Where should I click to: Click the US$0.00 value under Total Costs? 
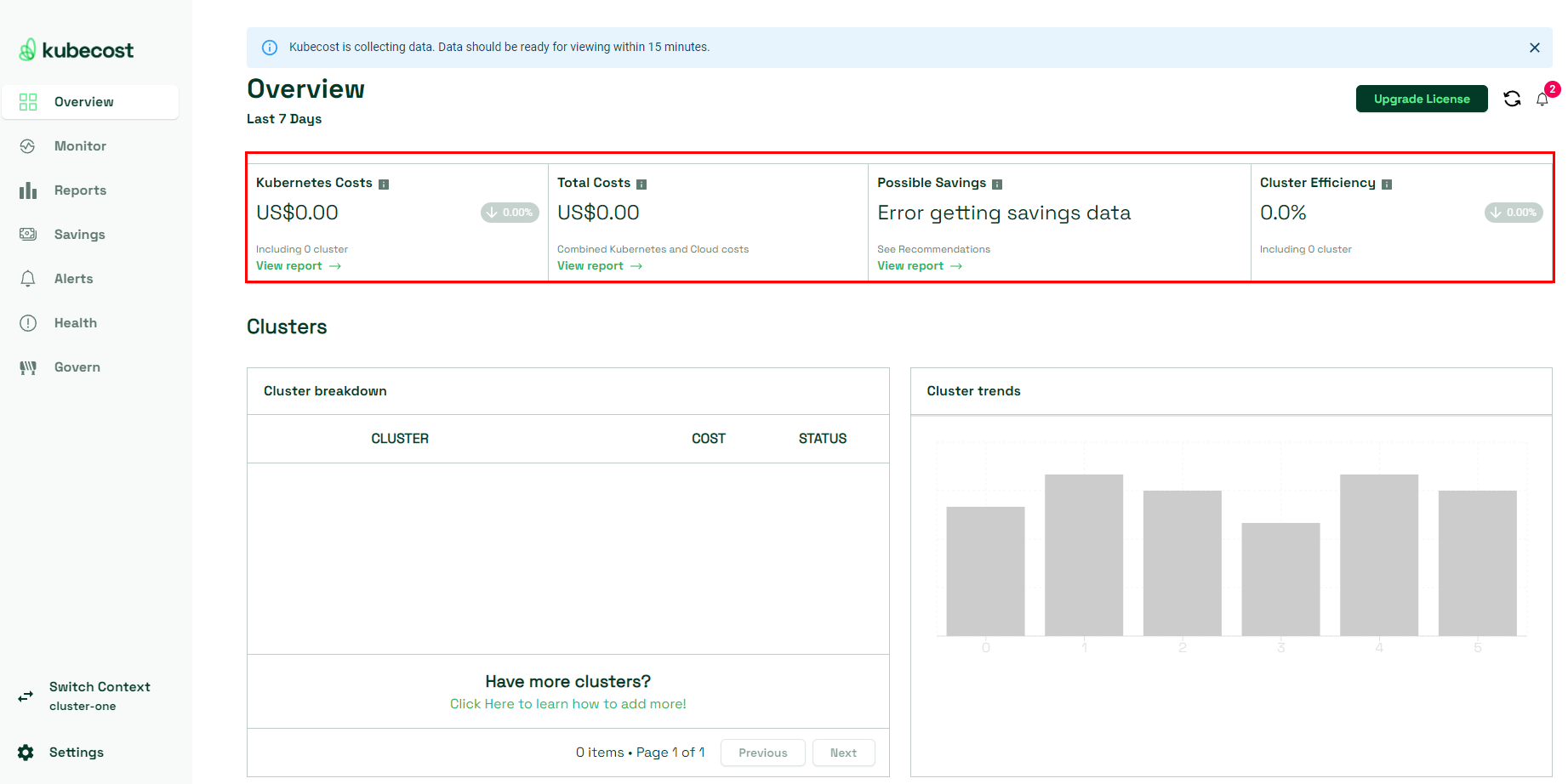(598, 213)
